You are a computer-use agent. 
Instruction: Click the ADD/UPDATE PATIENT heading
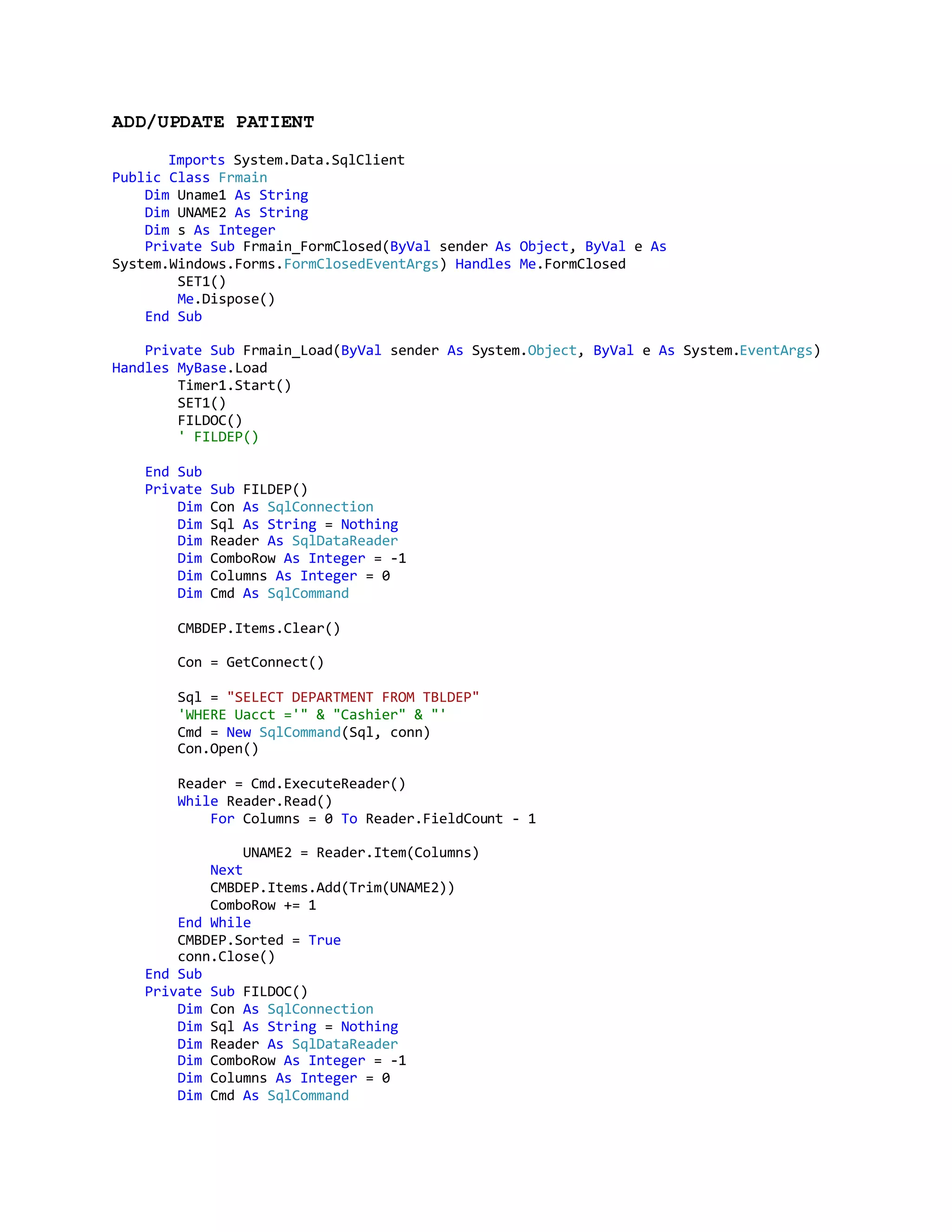point(212,122)
